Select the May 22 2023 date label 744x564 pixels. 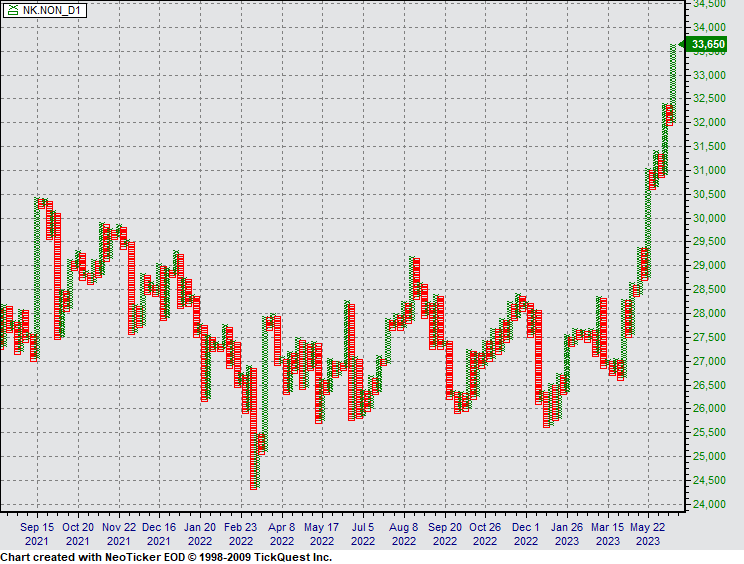coord(647,534)
